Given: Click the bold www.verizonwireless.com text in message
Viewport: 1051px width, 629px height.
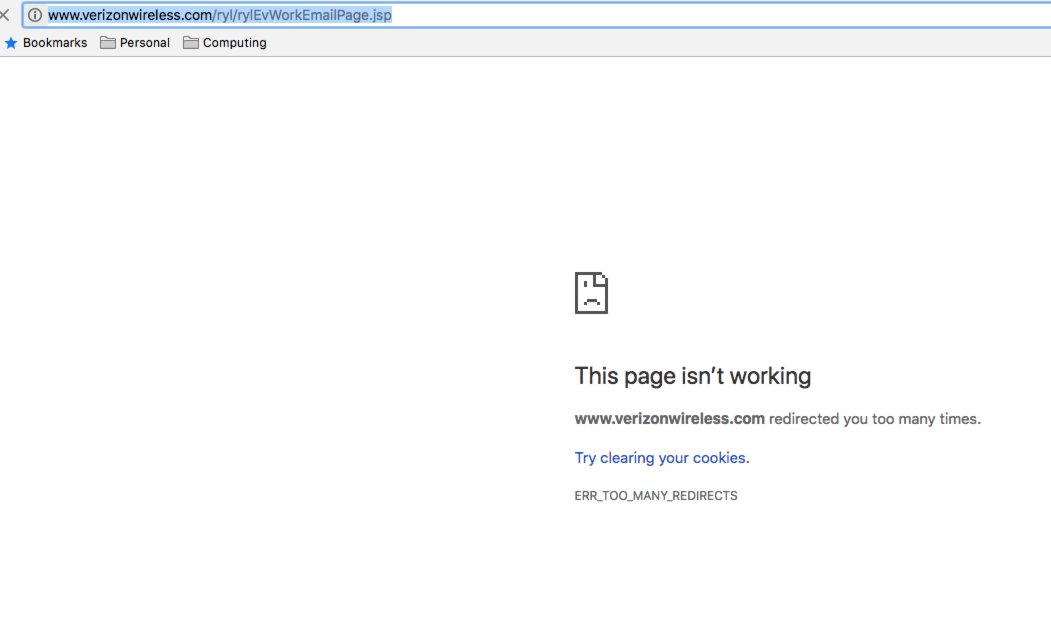Looking at the screenshot, I should (x=670, y=419).
